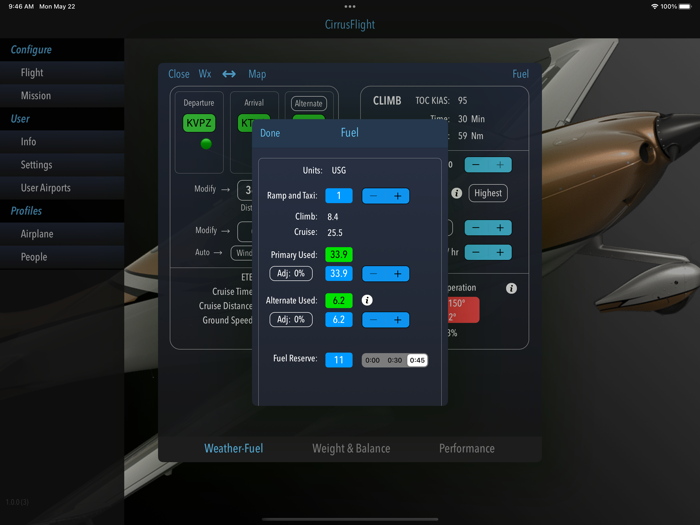700x525 pixels.
Task: Tap plus on the stepper below the Highest button
Action: (x=500, y=228)
